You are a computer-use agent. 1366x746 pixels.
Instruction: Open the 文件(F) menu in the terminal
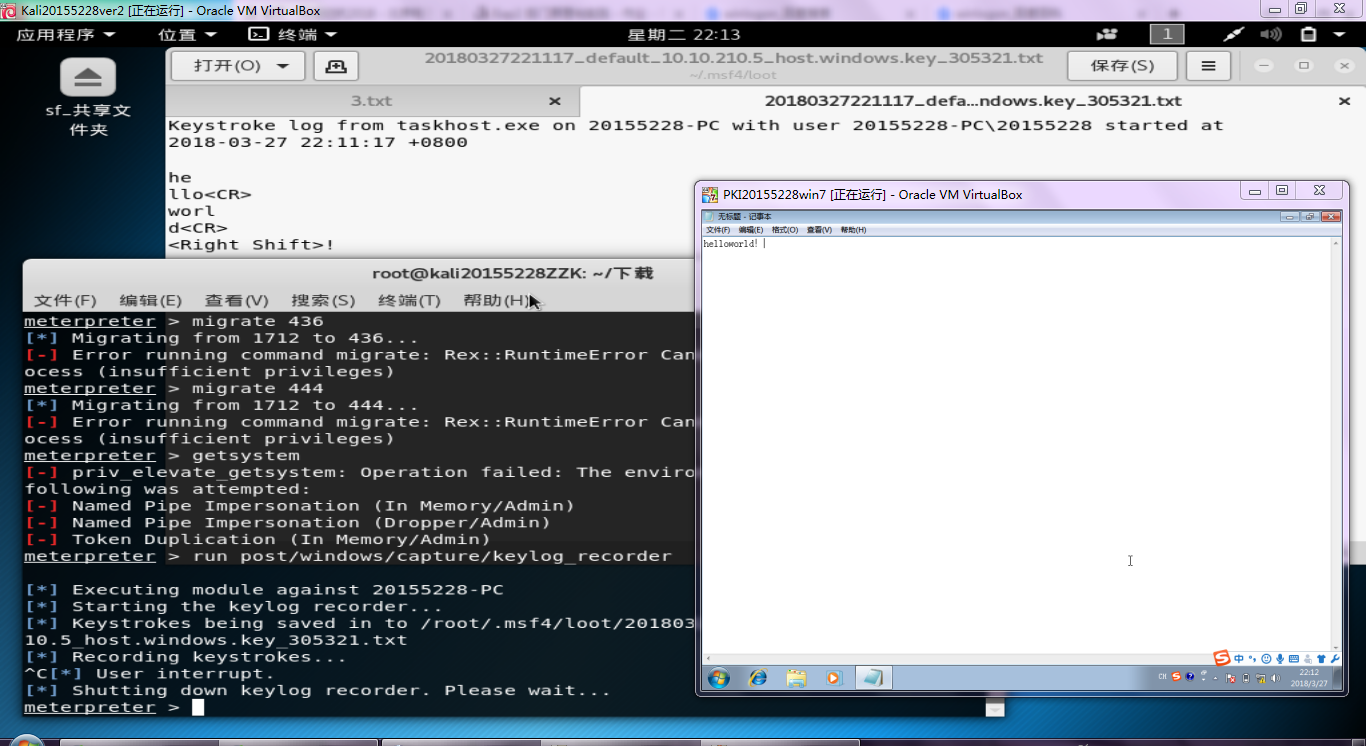coord(65,300)
